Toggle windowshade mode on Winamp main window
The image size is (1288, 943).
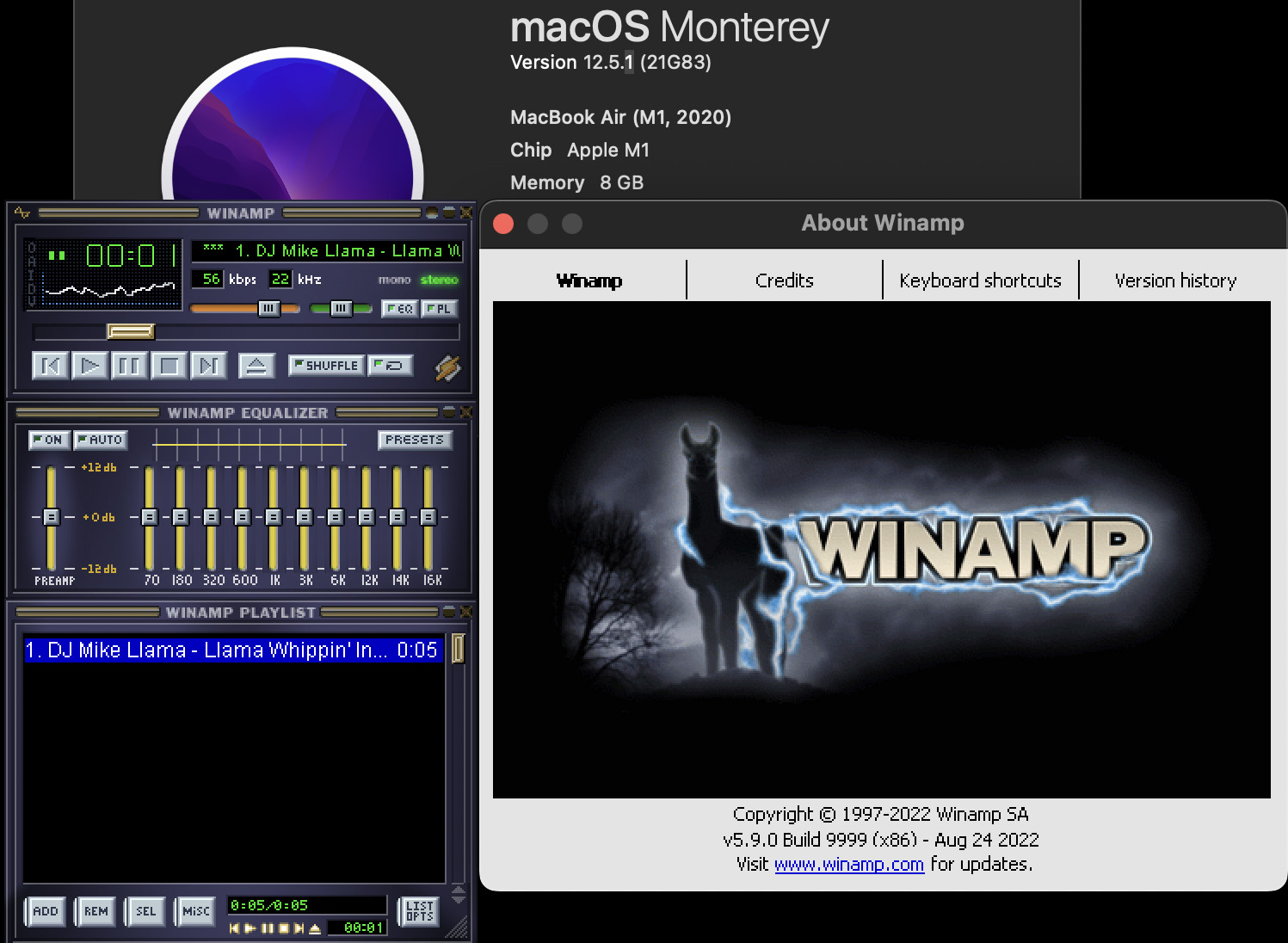click(x=449, y=213)
